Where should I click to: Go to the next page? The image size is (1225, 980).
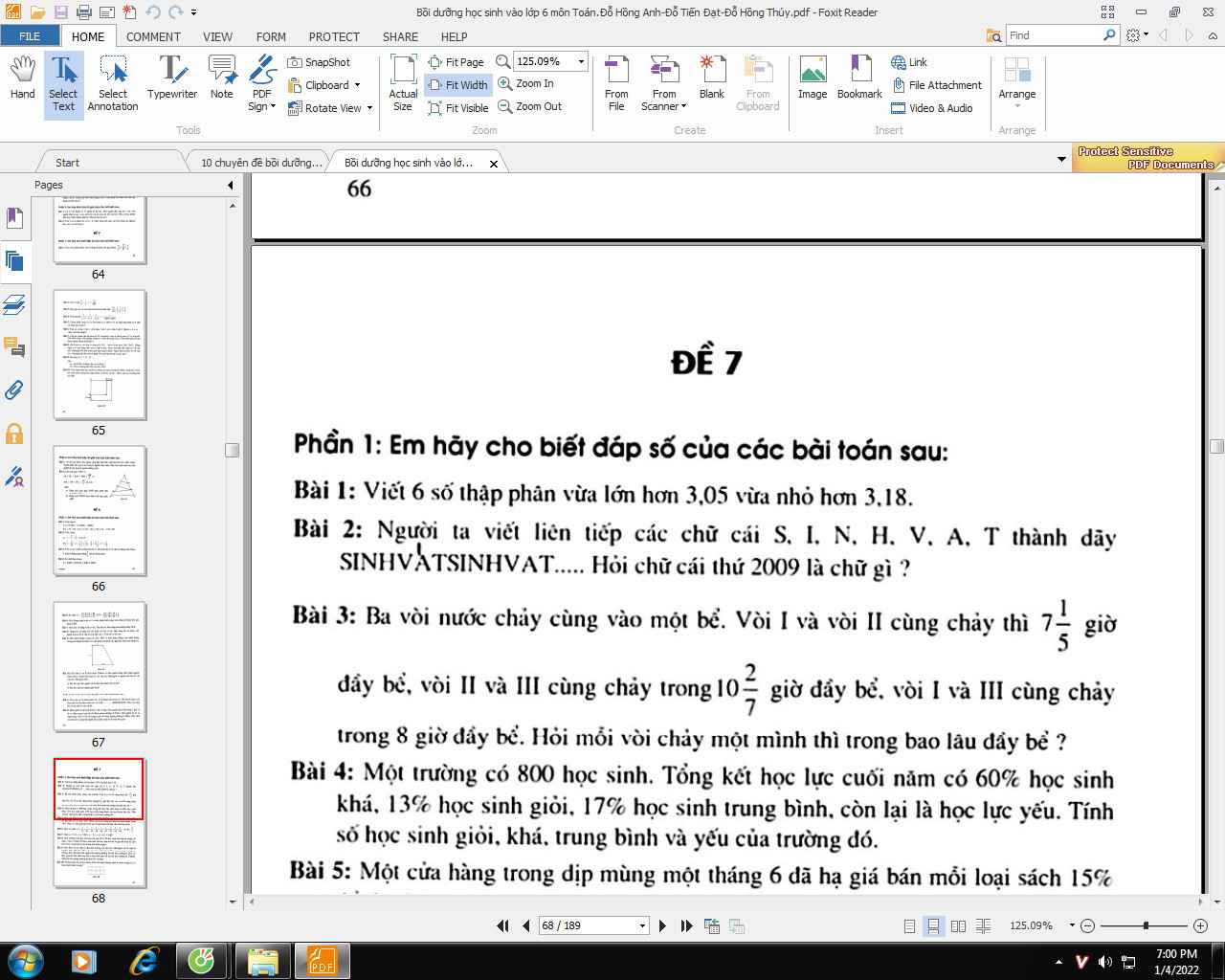(x=662, y=925)
